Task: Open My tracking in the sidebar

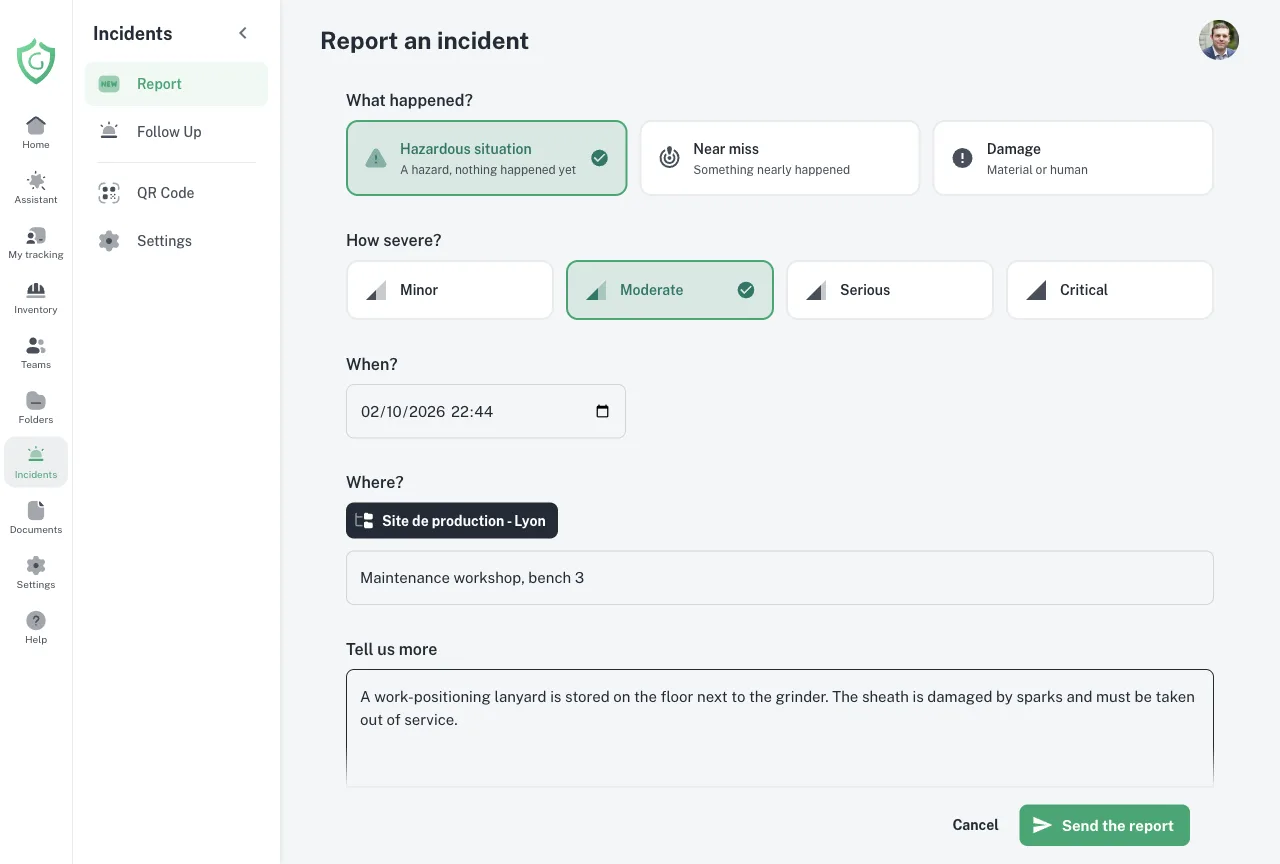Action: 36,242
